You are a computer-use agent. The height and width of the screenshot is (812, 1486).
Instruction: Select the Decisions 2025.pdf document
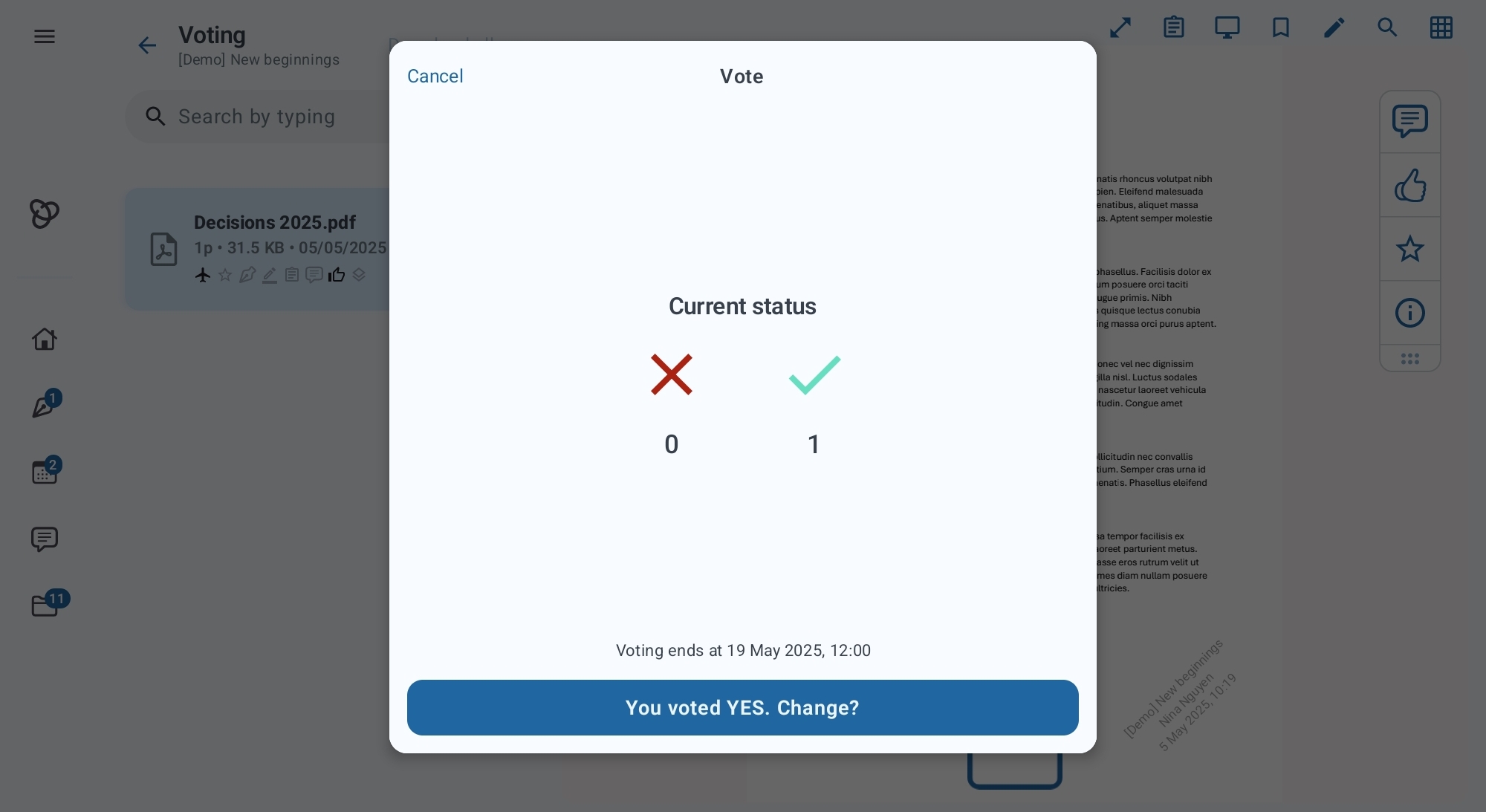point(258,249)
